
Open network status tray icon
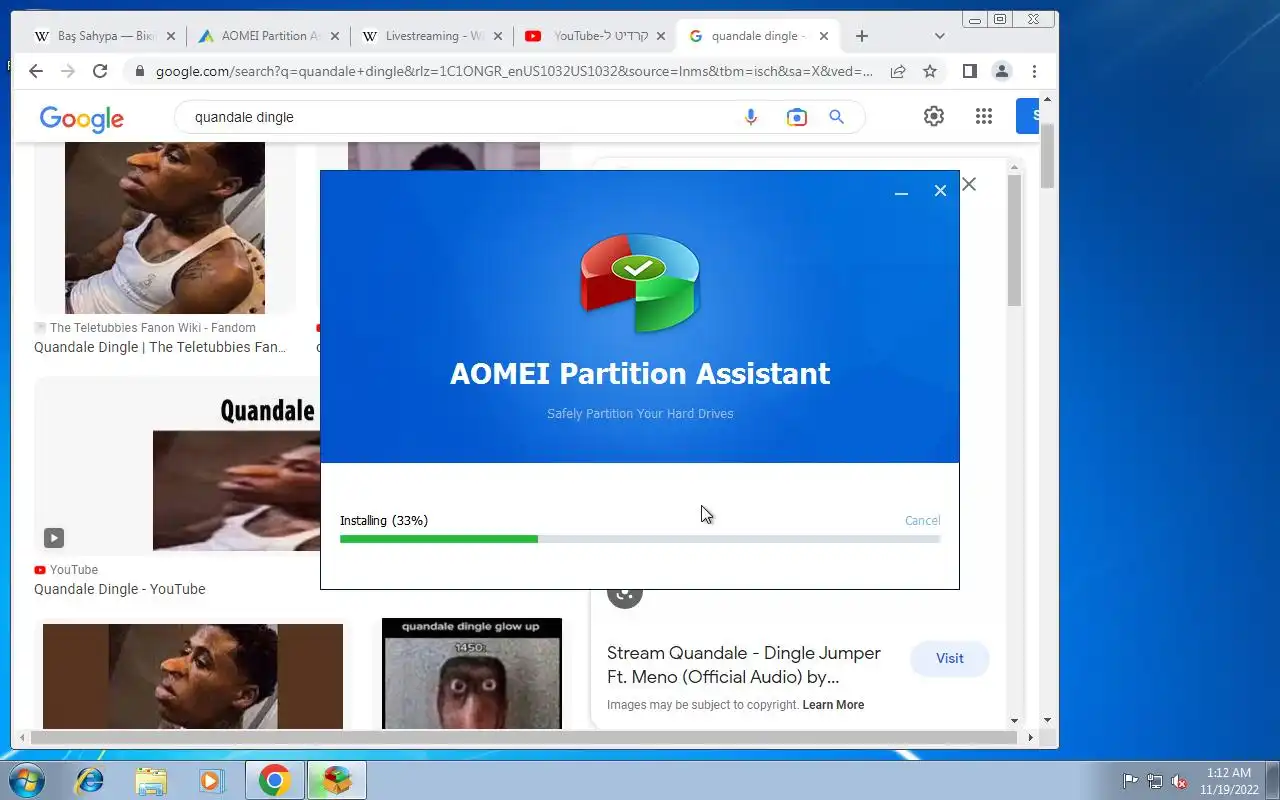point(1155,781)
